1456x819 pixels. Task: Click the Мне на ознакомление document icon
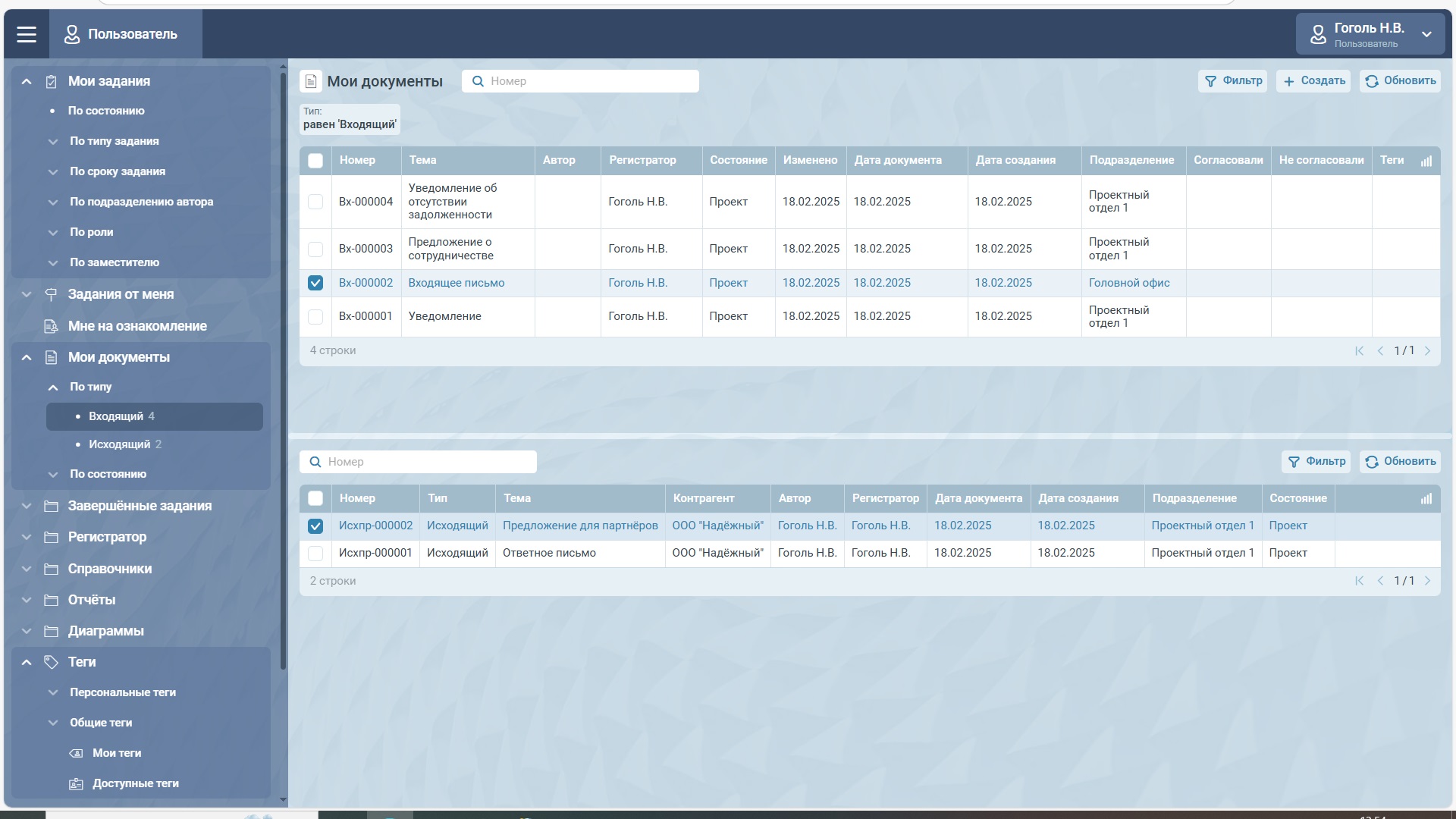coord(51,326)
